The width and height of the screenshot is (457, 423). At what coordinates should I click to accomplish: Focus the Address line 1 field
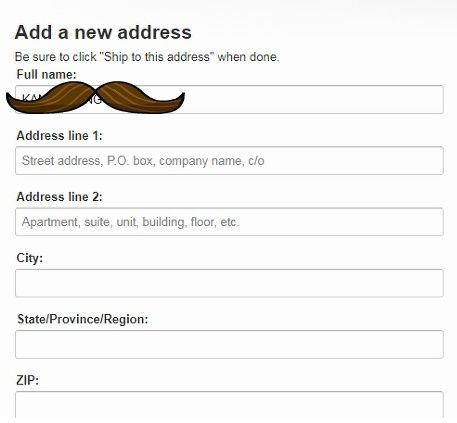click(229, 160)
